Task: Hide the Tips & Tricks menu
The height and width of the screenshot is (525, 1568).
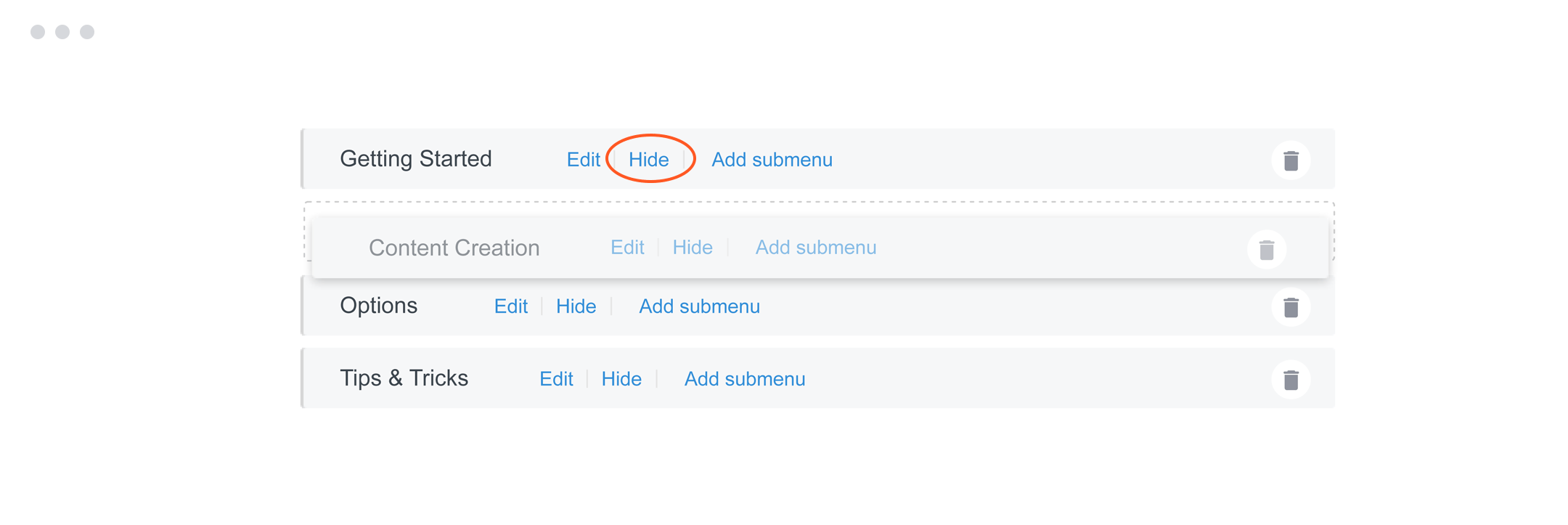Action: (x=621, y=379)
